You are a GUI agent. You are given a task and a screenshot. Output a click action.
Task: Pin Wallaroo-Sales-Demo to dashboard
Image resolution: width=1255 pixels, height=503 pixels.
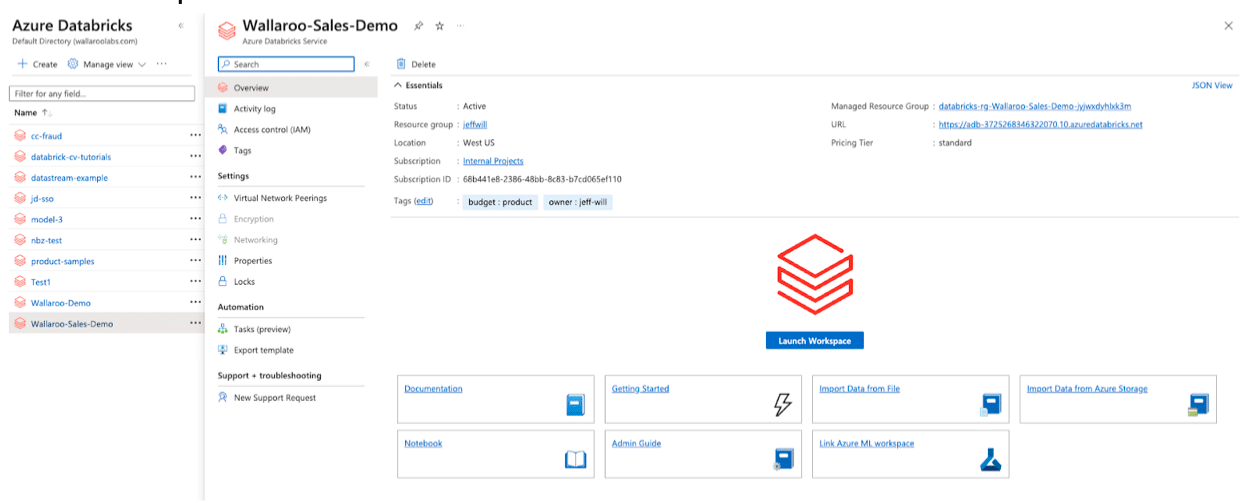click(419, 26)
